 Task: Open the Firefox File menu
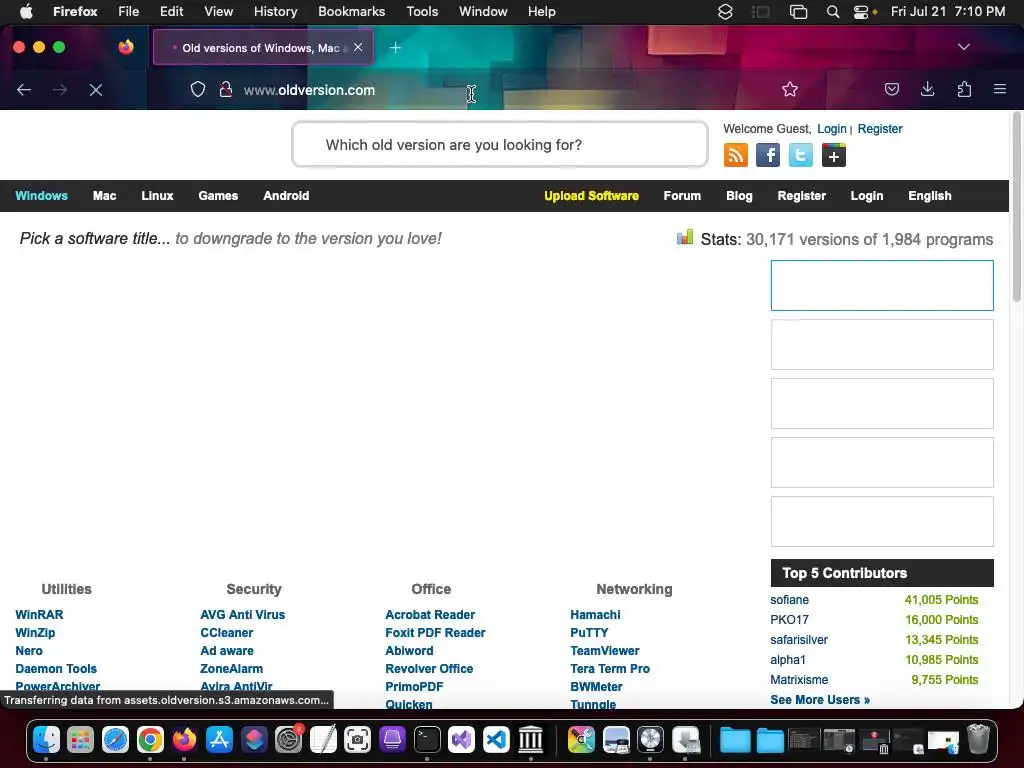pyautogui.click(x=129, y=12)
